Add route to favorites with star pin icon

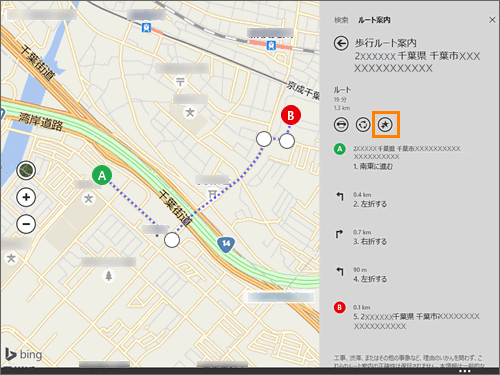[385, 125]
